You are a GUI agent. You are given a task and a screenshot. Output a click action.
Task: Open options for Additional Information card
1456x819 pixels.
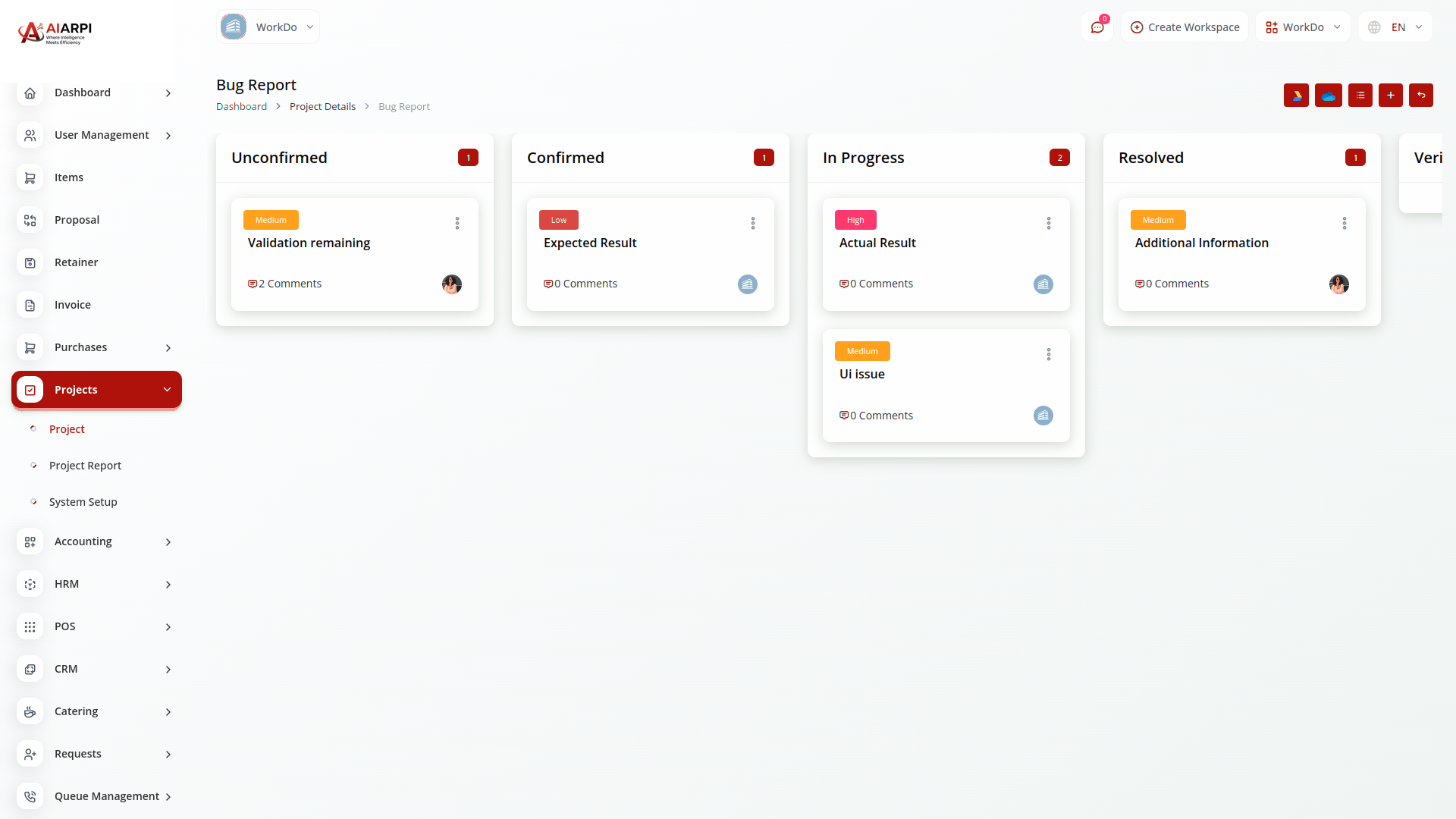[1345, 223]
